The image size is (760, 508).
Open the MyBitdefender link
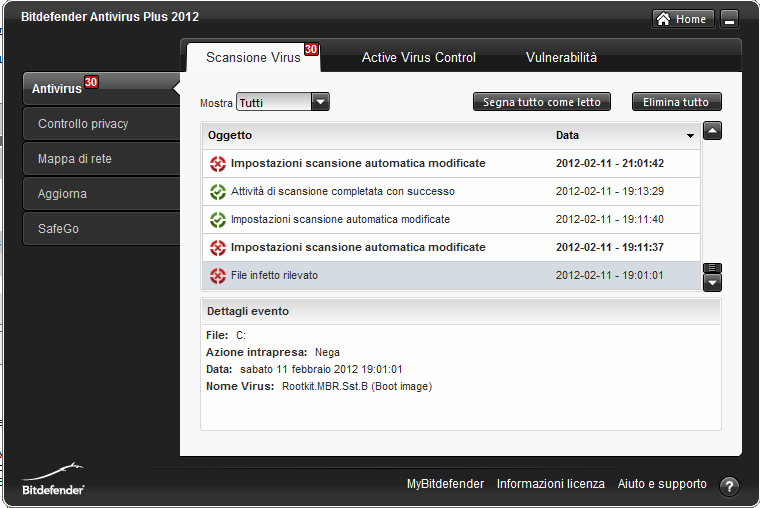[x=445, y=484]
